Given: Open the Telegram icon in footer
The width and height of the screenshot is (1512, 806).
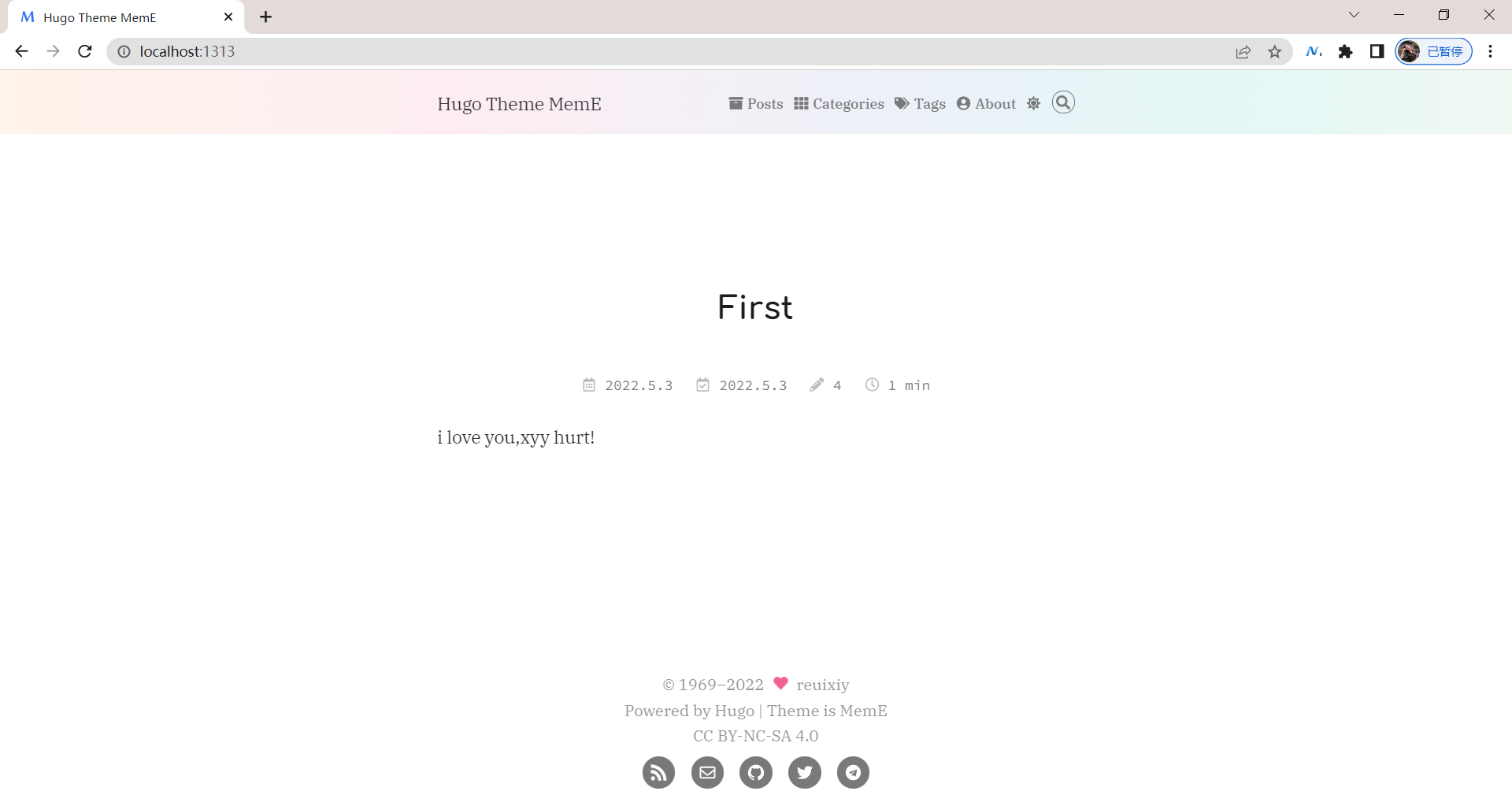Looking at the screenshot, I should click(x=853, y=772).
